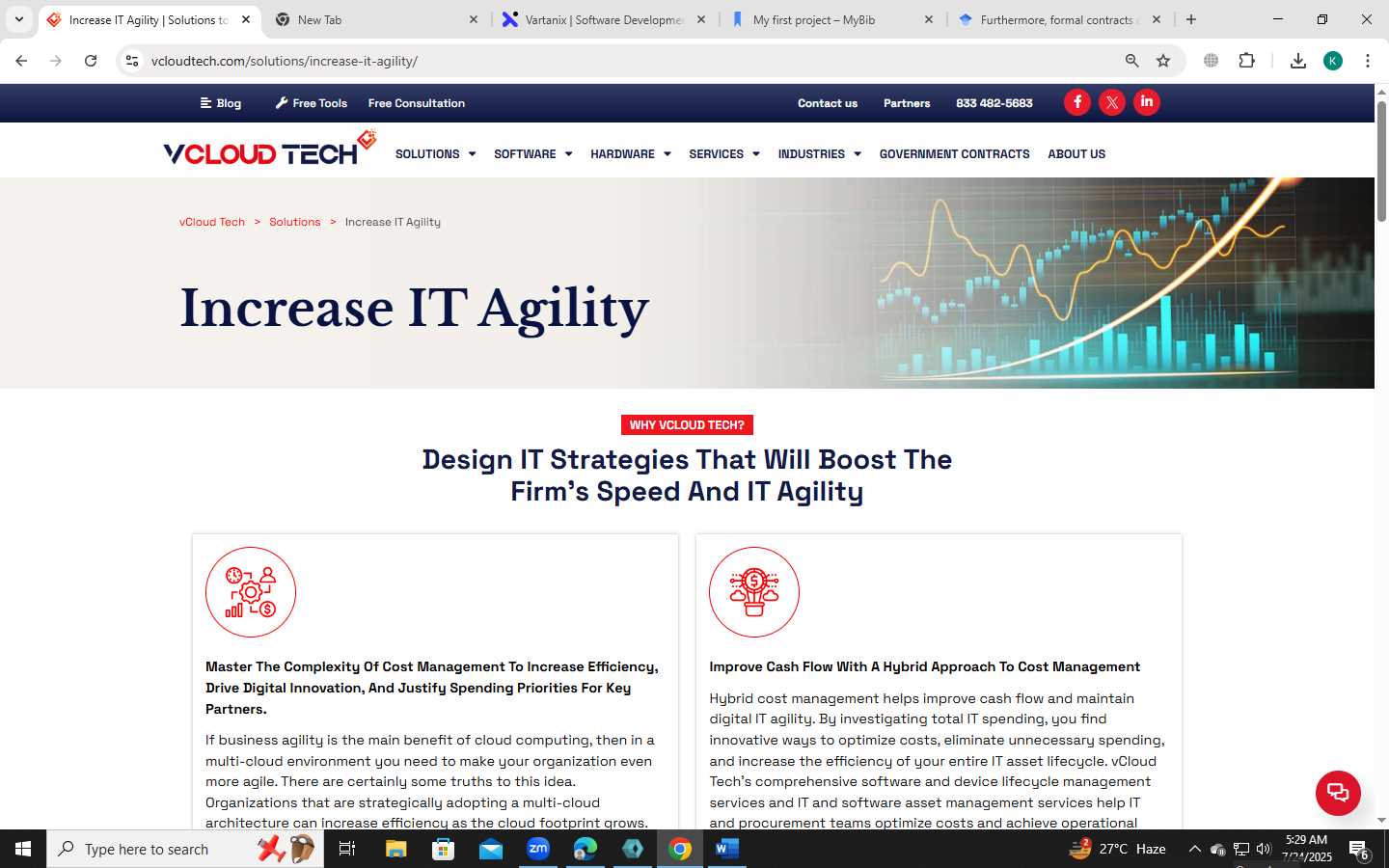Open Task View on the taskbar
The width and height of the screenshot is (1389, 868).
point(347,849)
